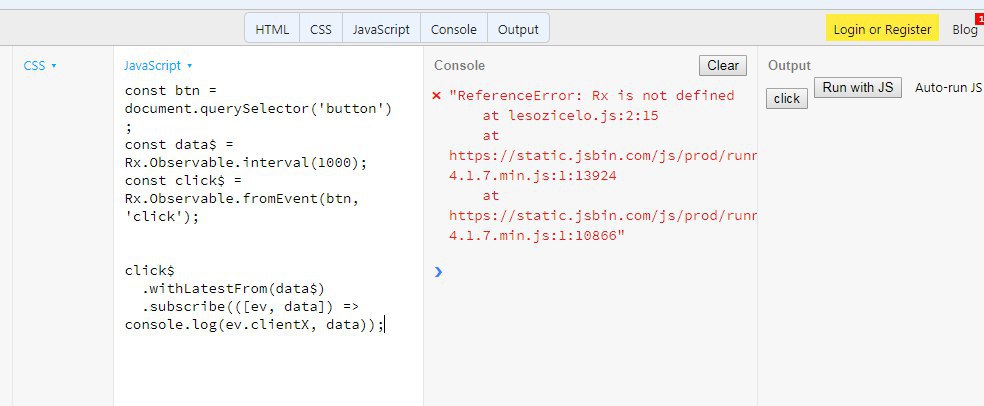
Task: Toggle the Output panel tab
Action: (x=518, y=29)
